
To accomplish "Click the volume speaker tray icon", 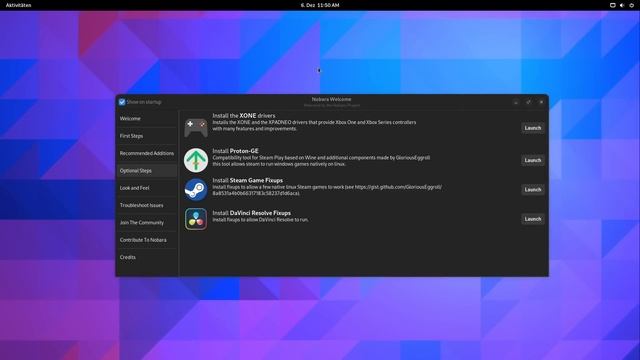I will [x=622, y=5].
